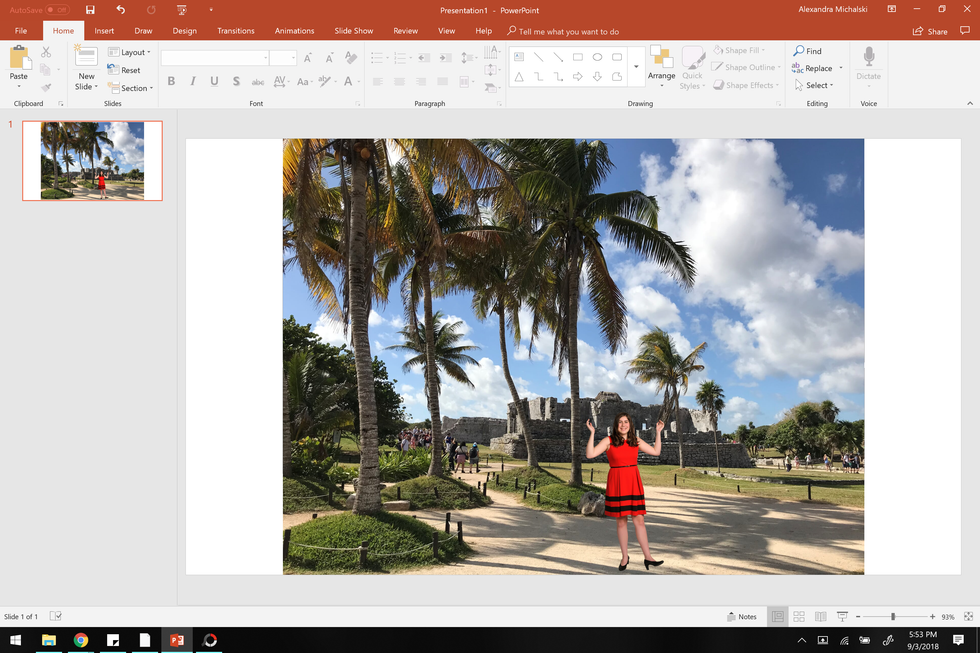Screen dimensions: 980x653
Task: Toggle the Notes pane
Action: 741,616
